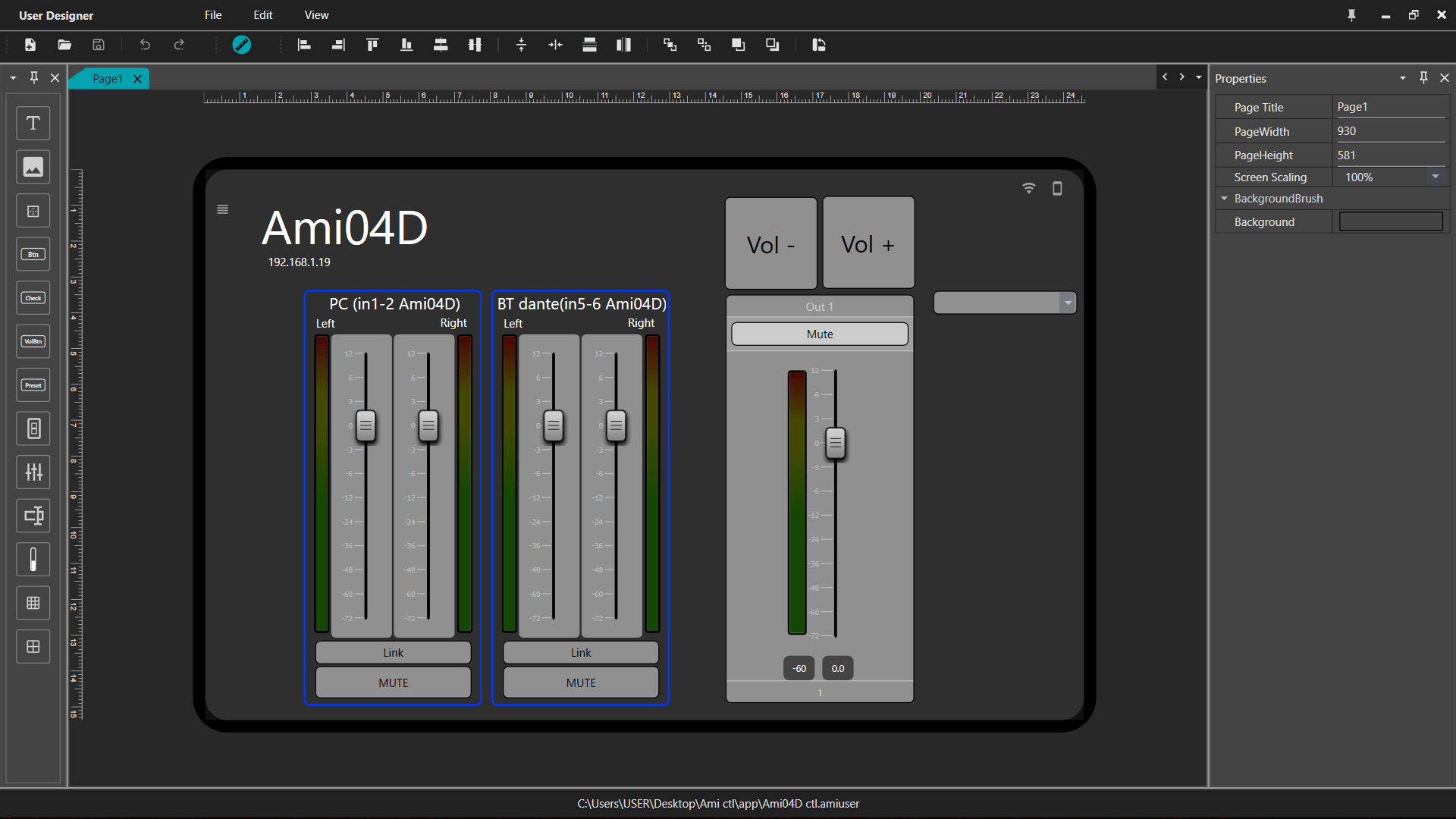Select the text-field cursor tool in toolbox
Image resolution: width=1456 pixels, height=819 pixels.
[33, 516]
